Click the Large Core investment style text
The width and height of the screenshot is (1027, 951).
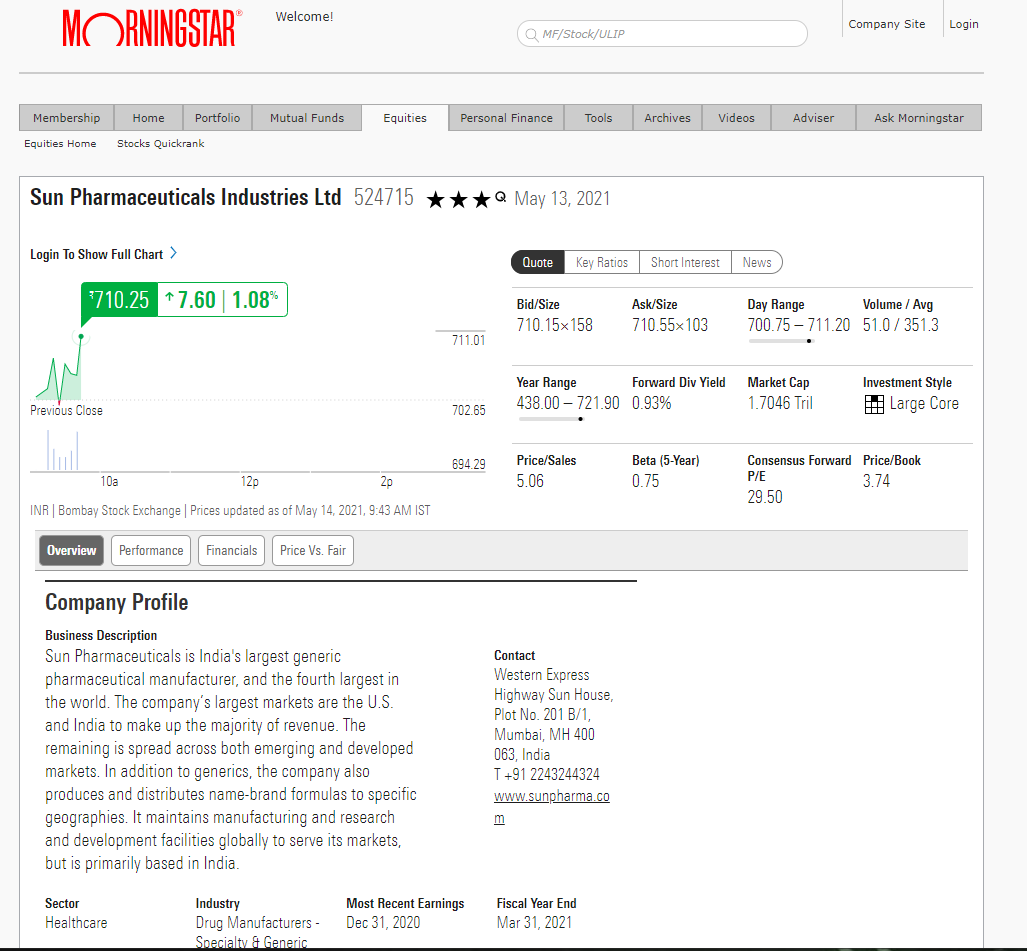[924, 404]
